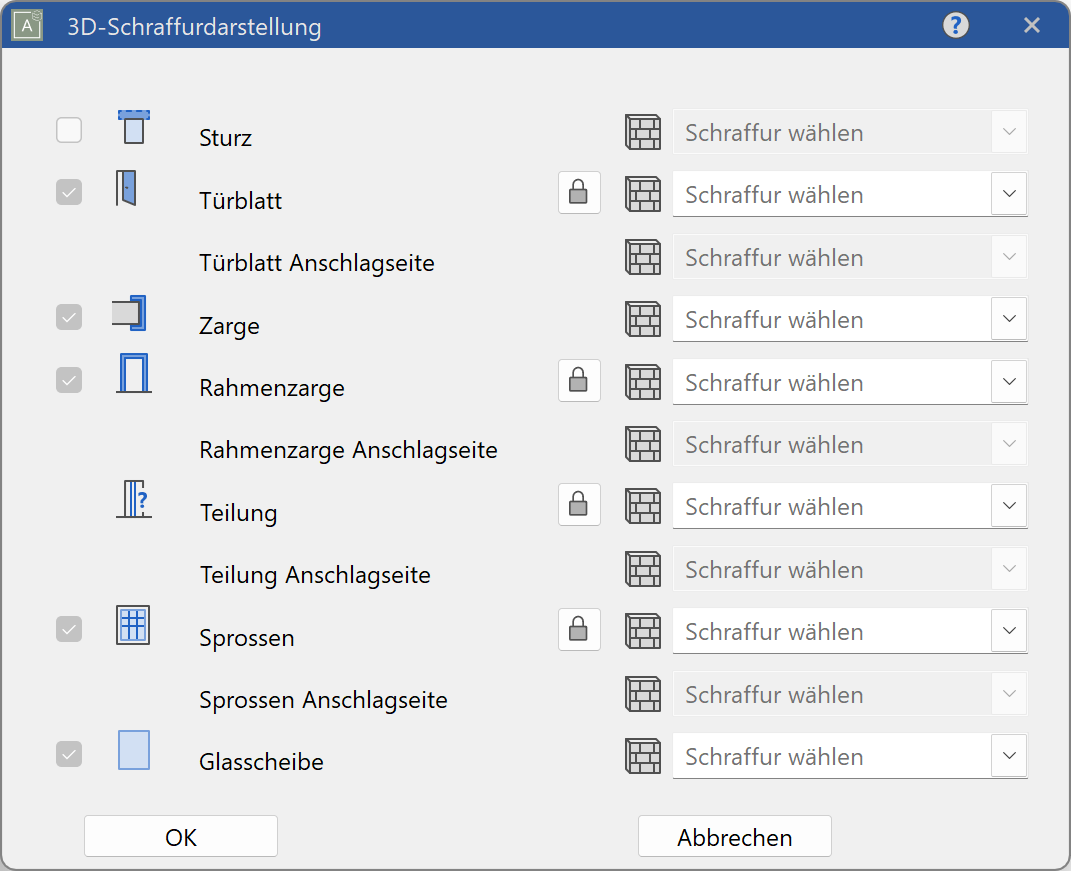Click the Sturz label text
The width and height of the screenshot is (1071, 871).
click(225, 138)
